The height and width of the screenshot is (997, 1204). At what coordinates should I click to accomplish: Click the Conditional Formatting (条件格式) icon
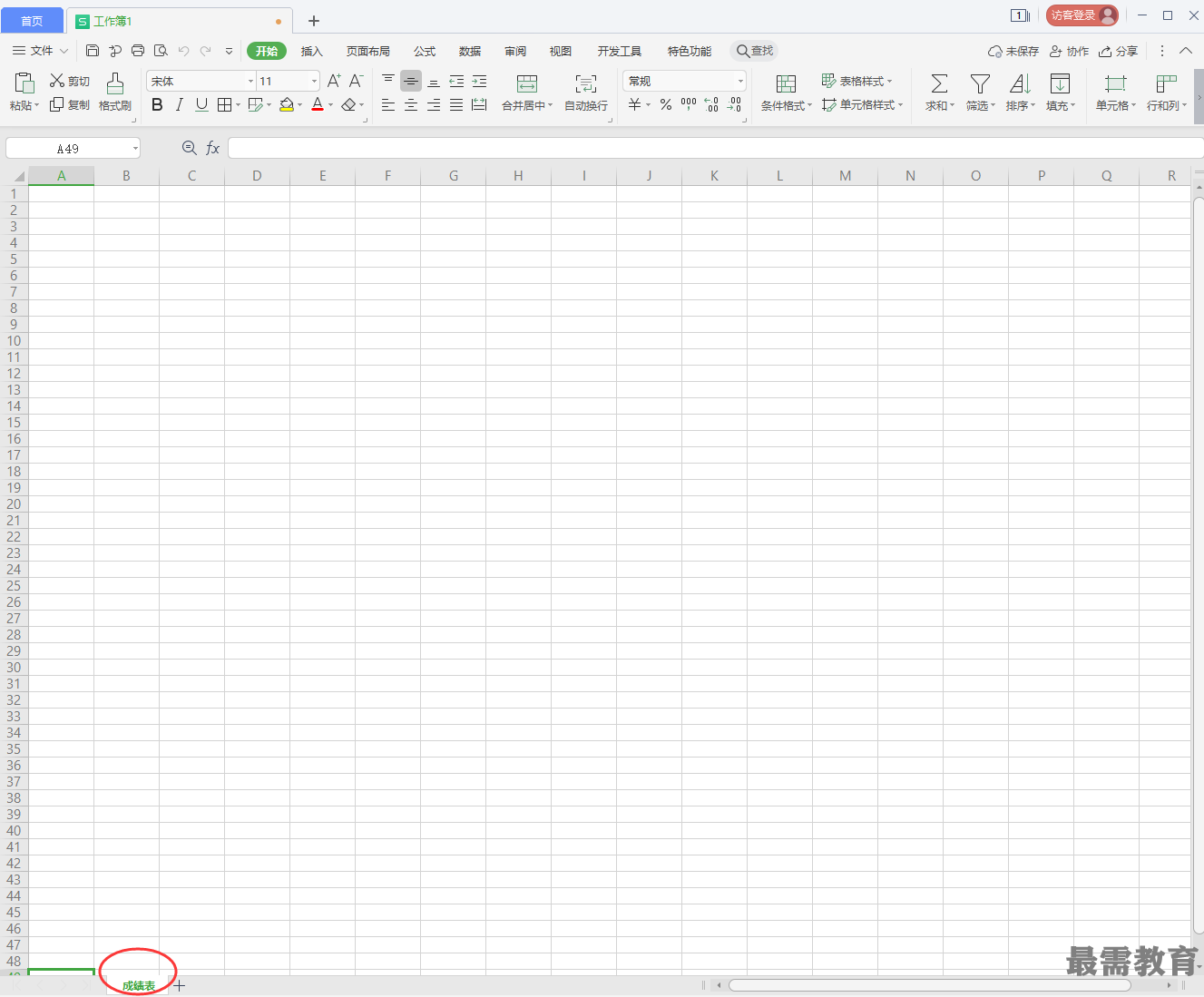click(787, 83)
